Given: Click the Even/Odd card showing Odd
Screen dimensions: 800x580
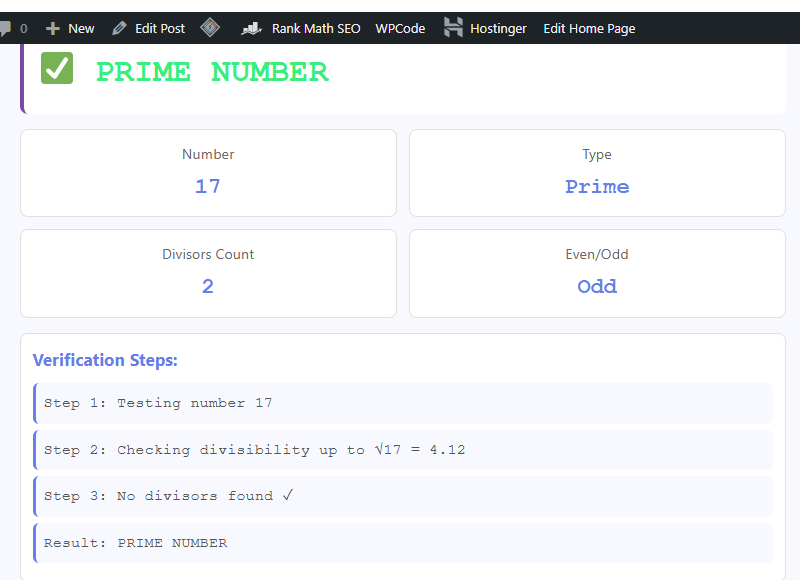Looking at the screenshot, I should click(x=597, y=273).
